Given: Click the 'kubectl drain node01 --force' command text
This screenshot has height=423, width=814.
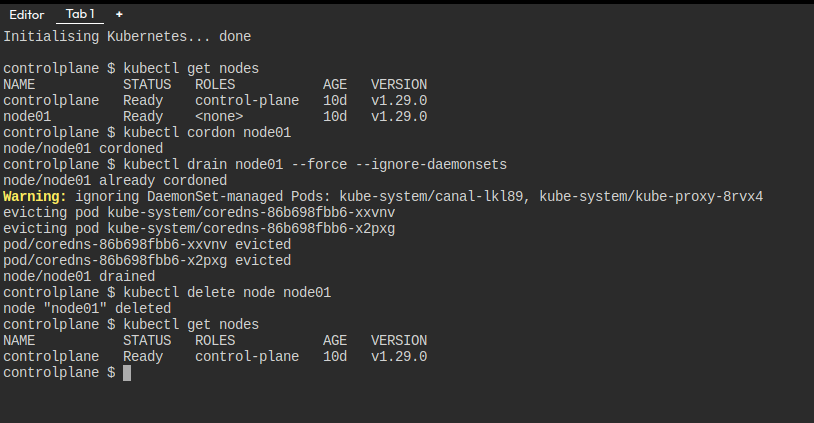Looking at the screenshot, I should point(235,165).
